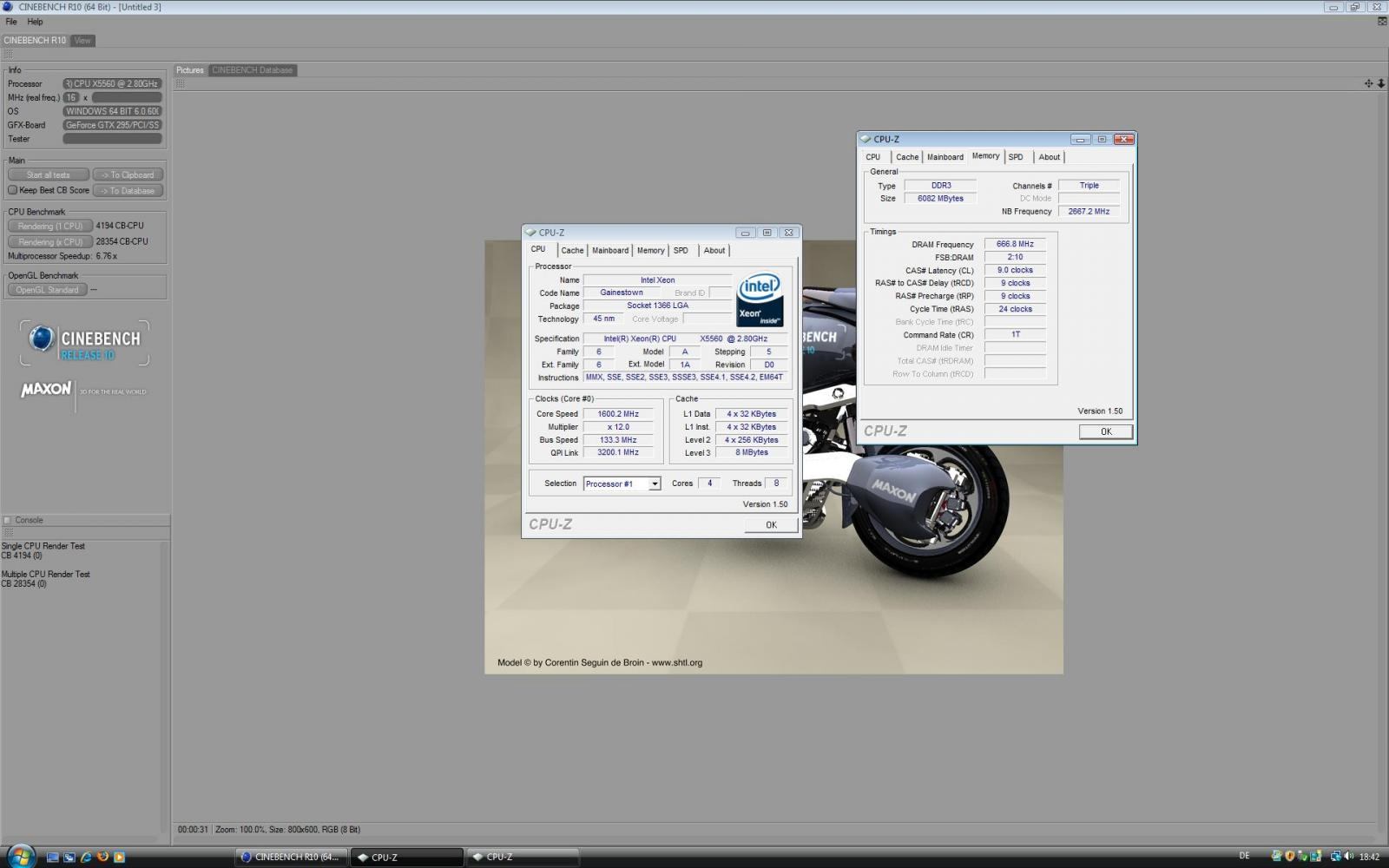Launch Firefox from Quick Launch

pos(102,857)
